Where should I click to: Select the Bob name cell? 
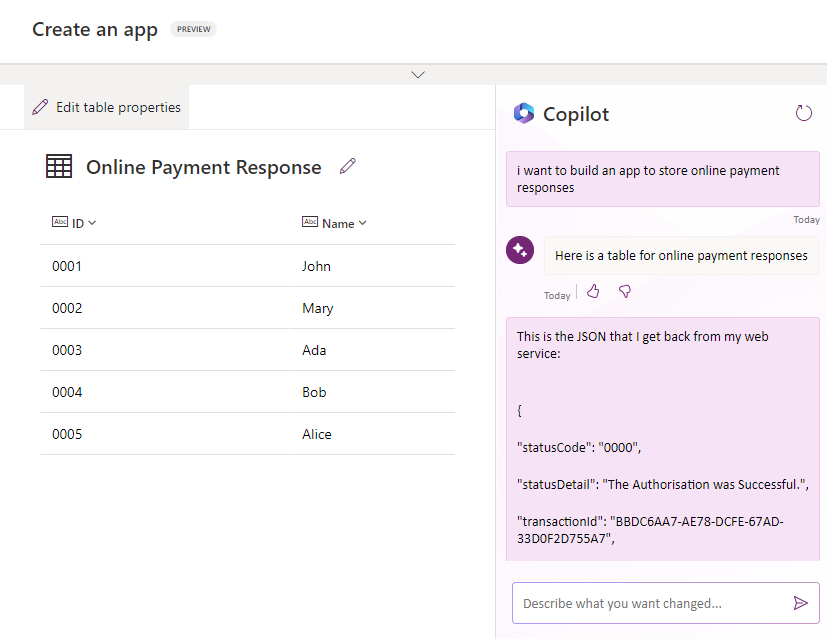[x=372, y=392]
